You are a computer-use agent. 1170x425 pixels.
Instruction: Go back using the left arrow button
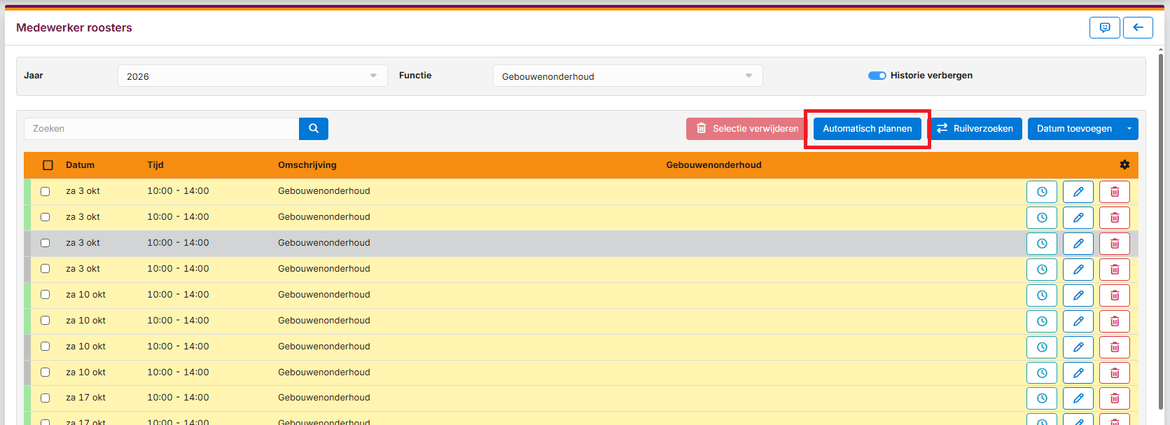click(x=1138, y=28)
